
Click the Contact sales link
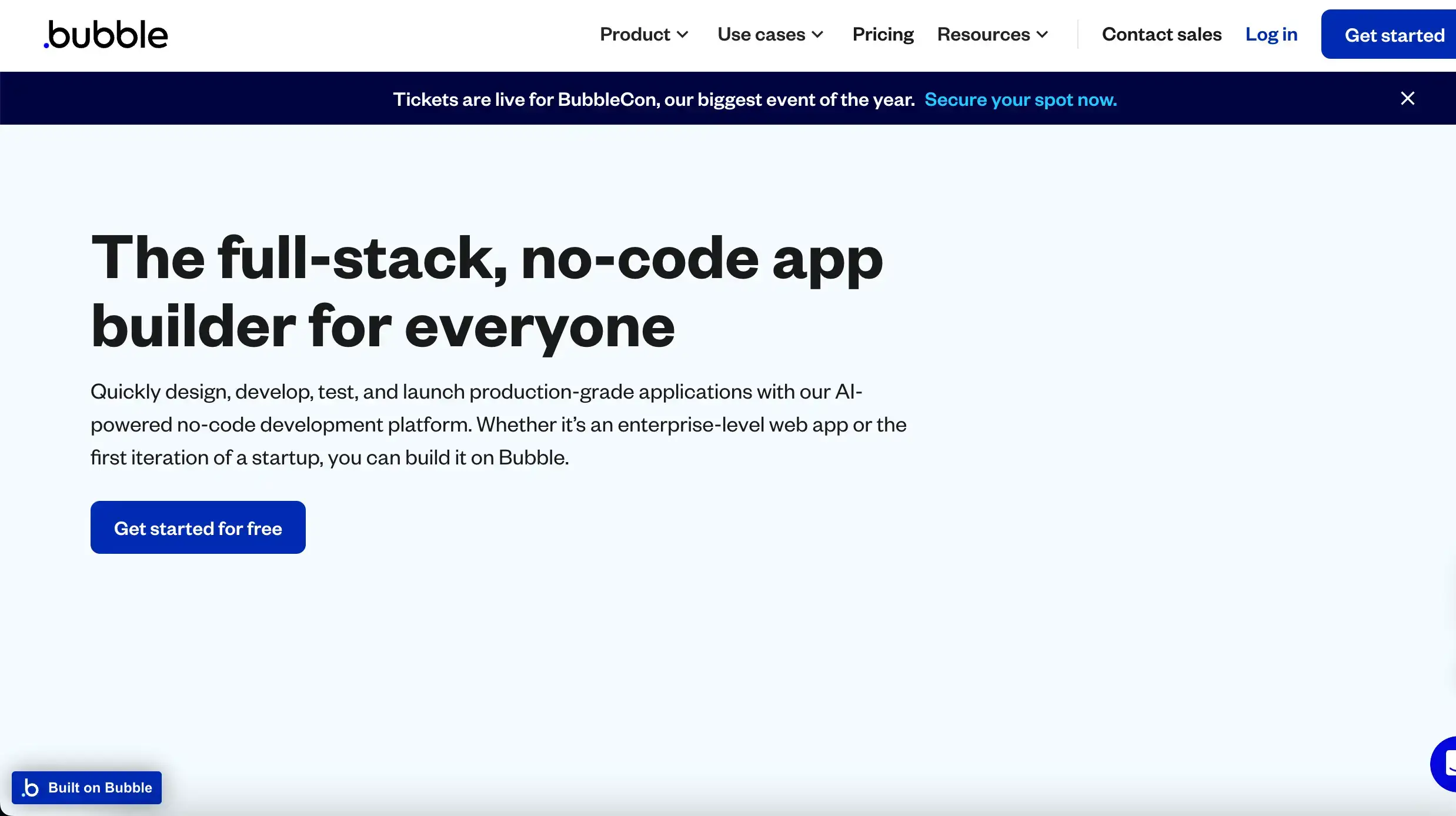click(1161, 35)
